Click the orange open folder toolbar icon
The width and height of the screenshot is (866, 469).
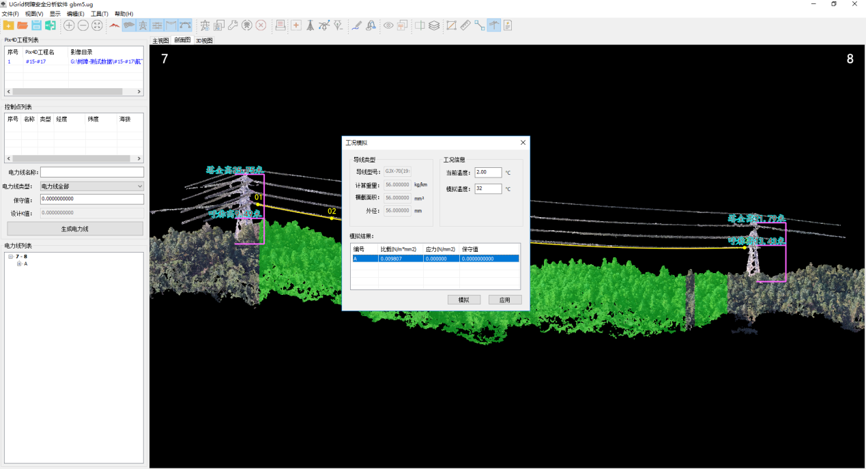coord(22,25)
